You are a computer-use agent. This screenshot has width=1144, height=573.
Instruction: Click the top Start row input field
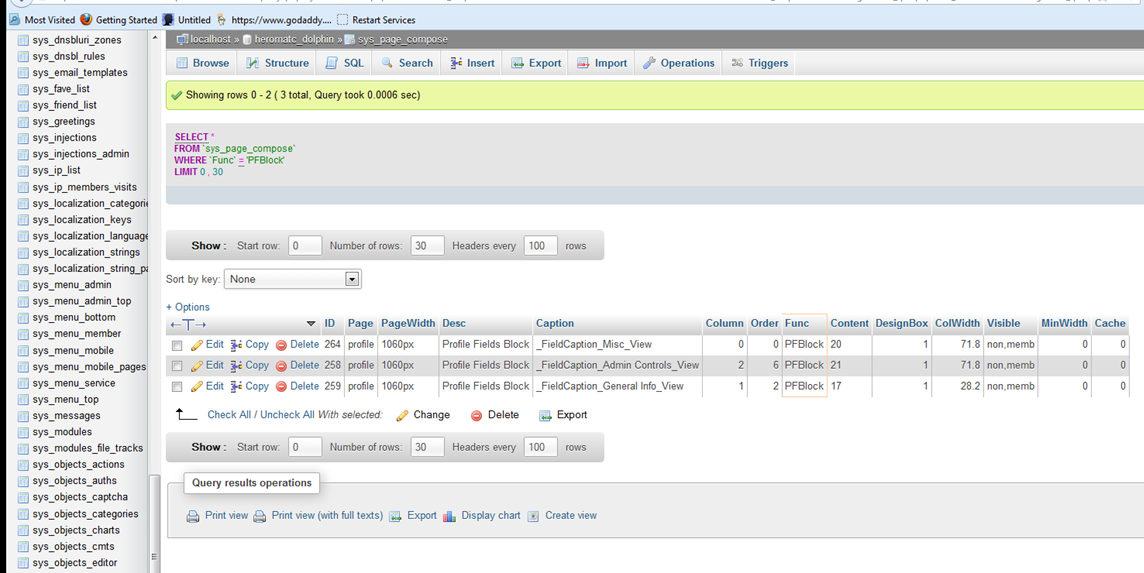click(x=305, y=246)
